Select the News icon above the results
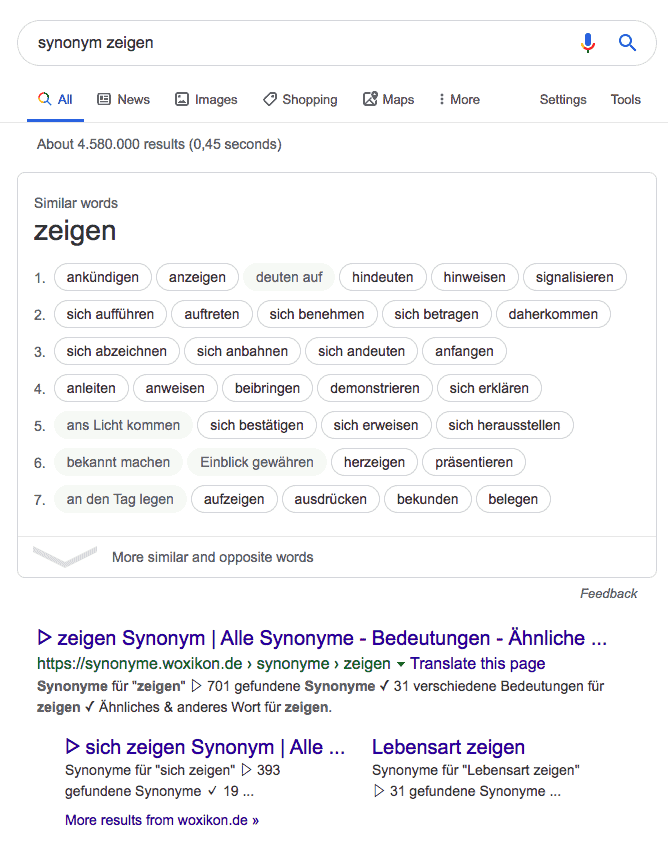The height and width of the screenshot is (841, 668). click(x=103, y=99)
